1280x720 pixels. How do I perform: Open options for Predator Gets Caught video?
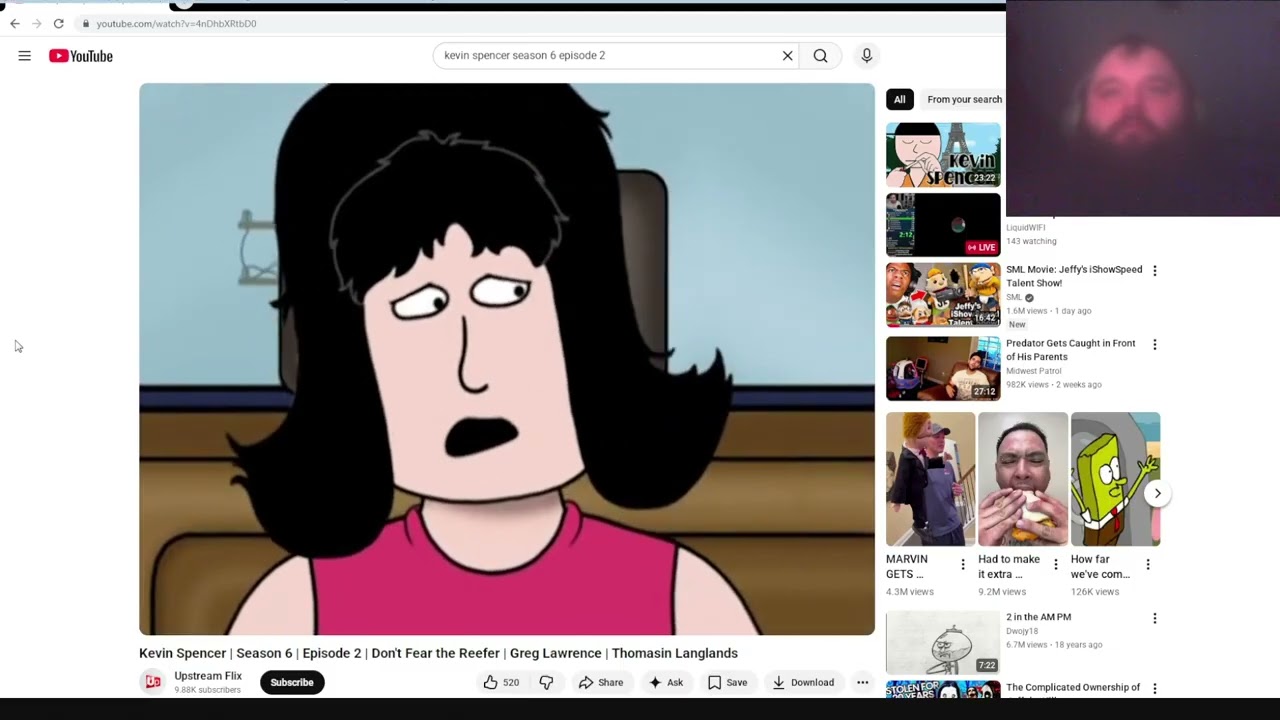coord(1155,345)
